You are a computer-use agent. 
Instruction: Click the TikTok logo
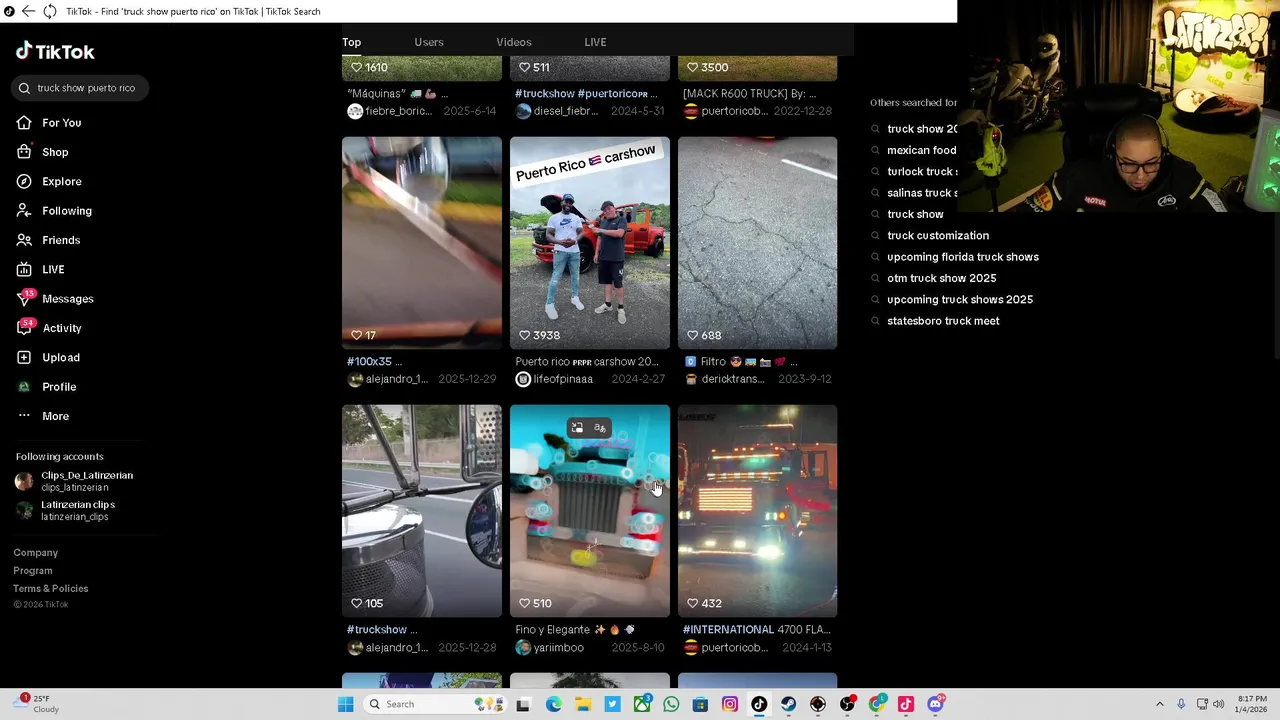[x=55, y=52]
